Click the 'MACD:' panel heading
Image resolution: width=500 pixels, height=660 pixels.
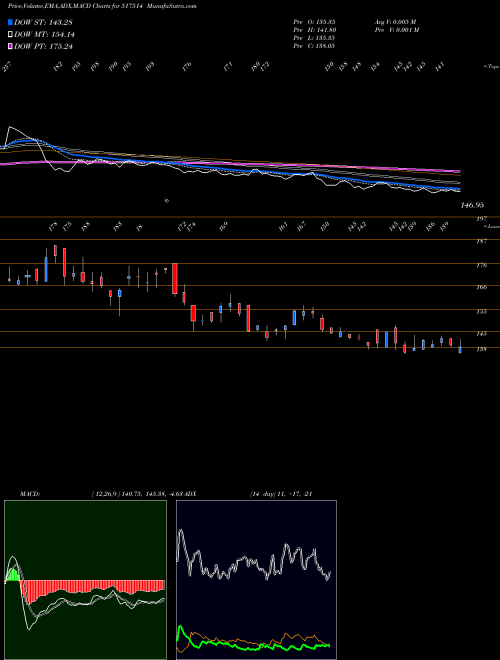[x=29, y=494]
